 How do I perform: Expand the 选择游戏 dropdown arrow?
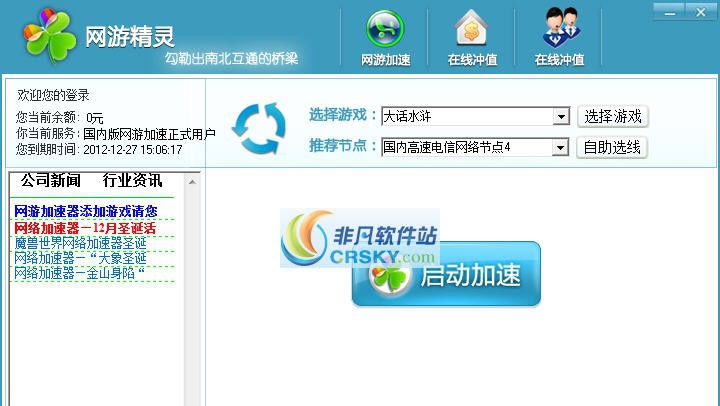(561, 117)
